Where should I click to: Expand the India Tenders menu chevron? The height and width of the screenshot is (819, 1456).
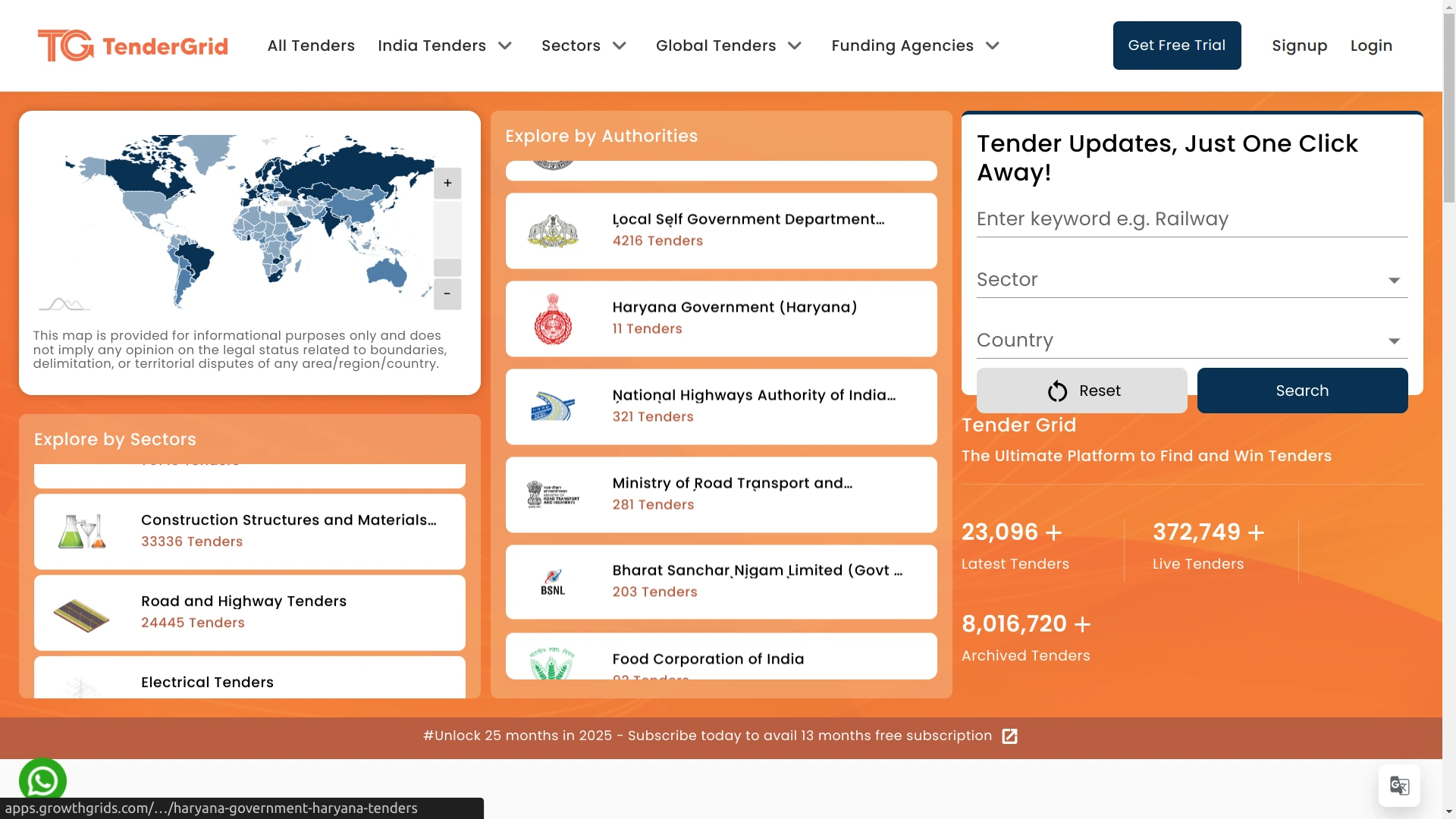coord(505,45)
